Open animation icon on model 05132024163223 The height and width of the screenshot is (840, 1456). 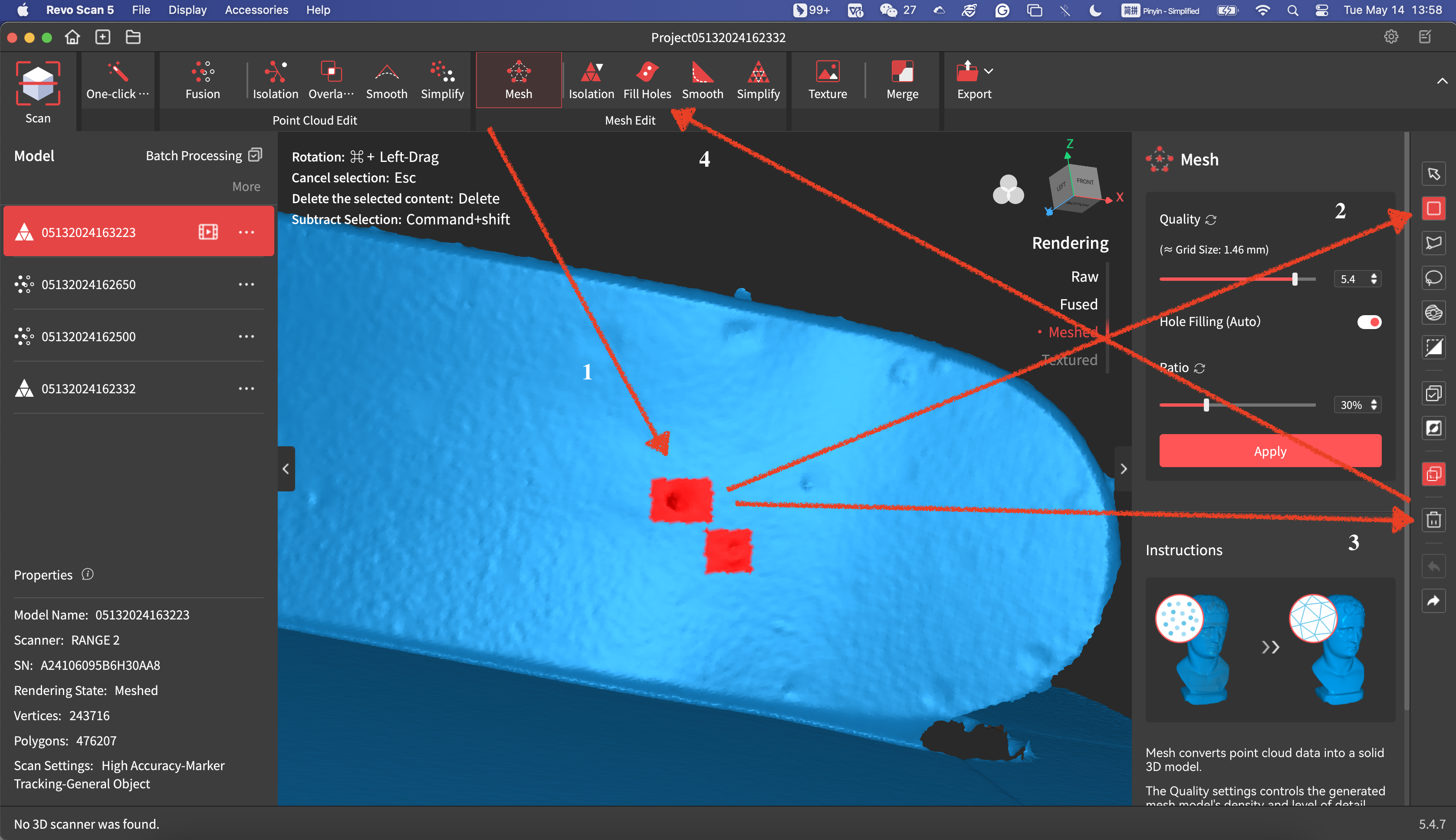[208, 232]
